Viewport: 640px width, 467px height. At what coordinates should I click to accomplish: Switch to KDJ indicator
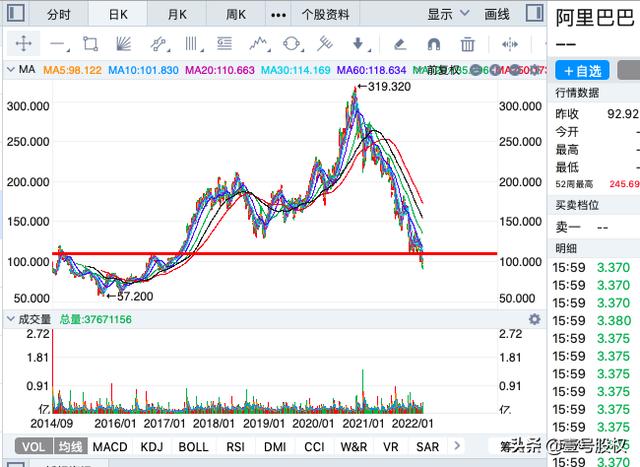pos(151,447)
